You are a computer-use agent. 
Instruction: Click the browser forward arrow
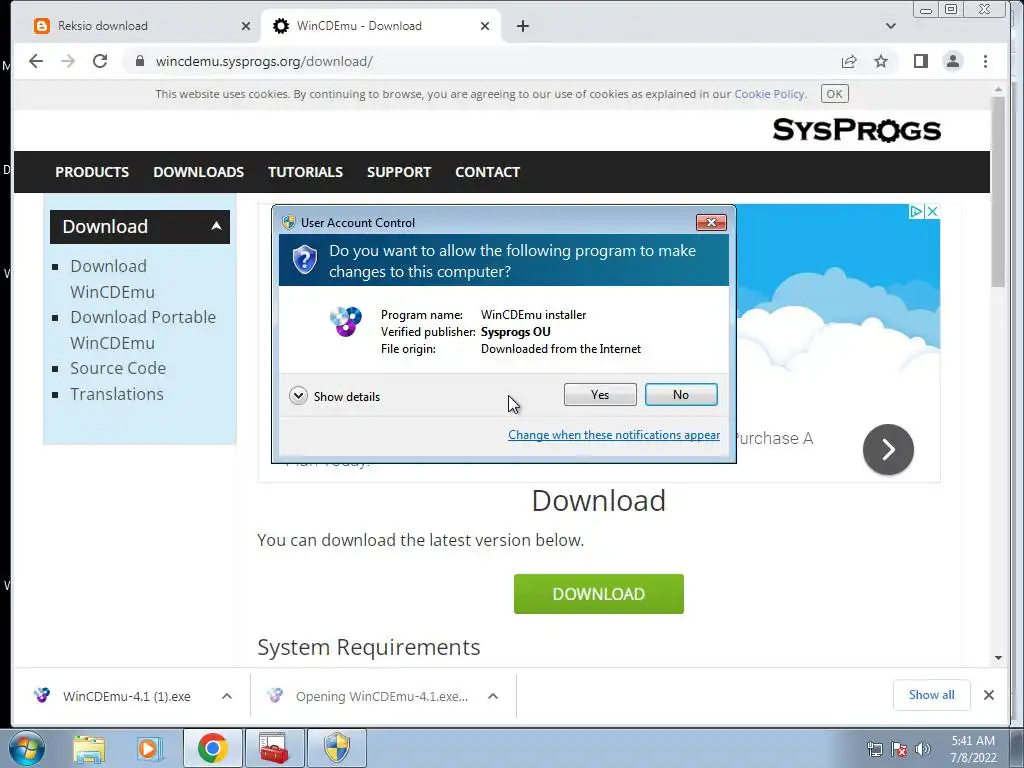click(68, 61)
